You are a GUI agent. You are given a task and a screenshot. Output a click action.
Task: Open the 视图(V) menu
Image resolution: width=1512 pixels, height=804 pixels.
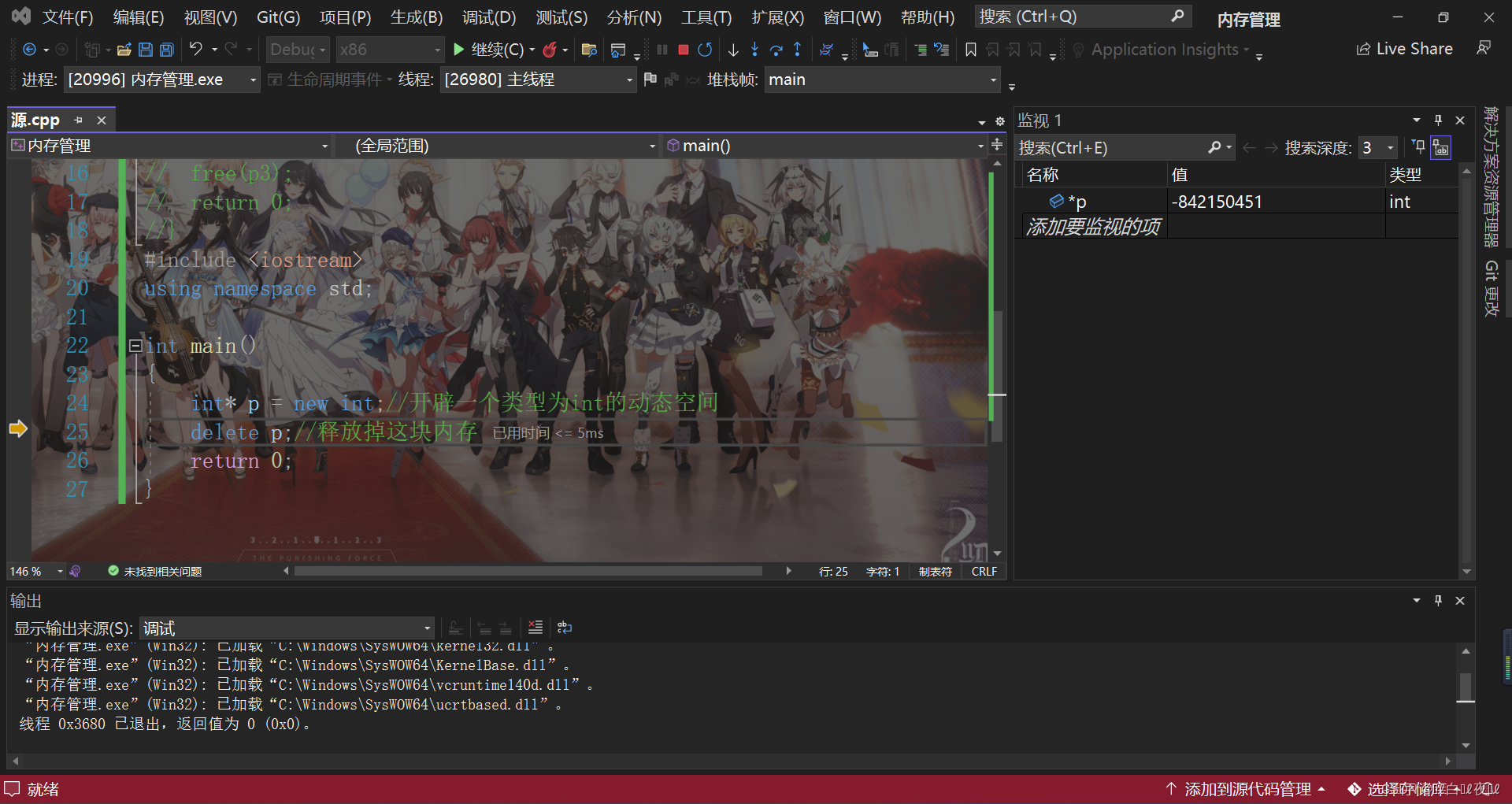point(210,17)
